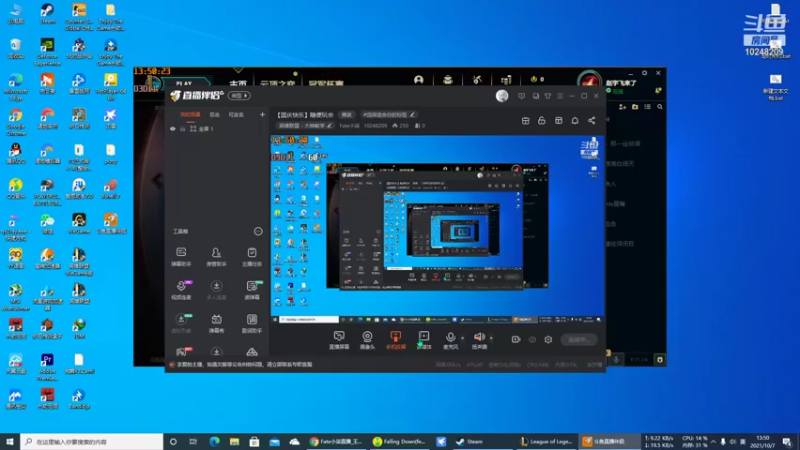
Task: Open Falling Down window on the taskbar
Action: [399, 441]
